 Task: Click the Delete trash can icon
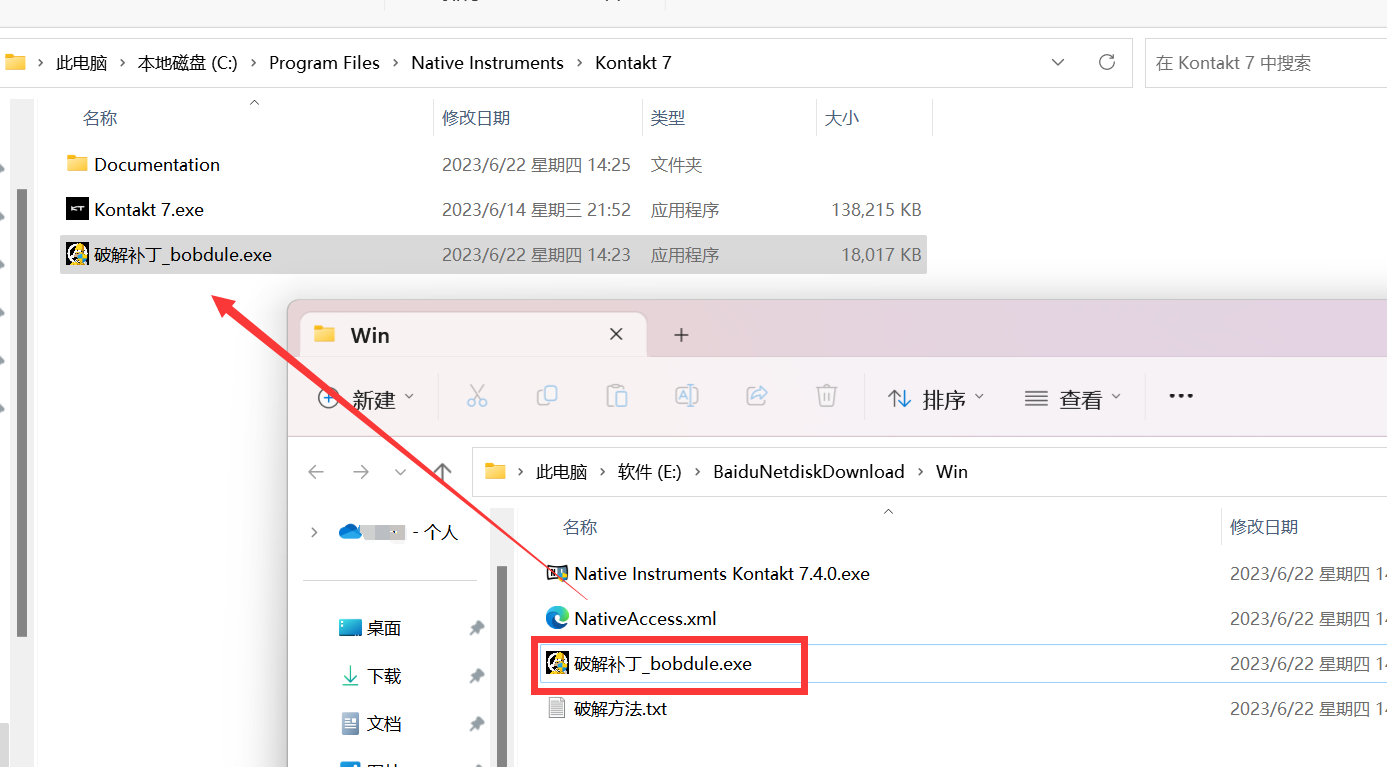coord(826,396)
